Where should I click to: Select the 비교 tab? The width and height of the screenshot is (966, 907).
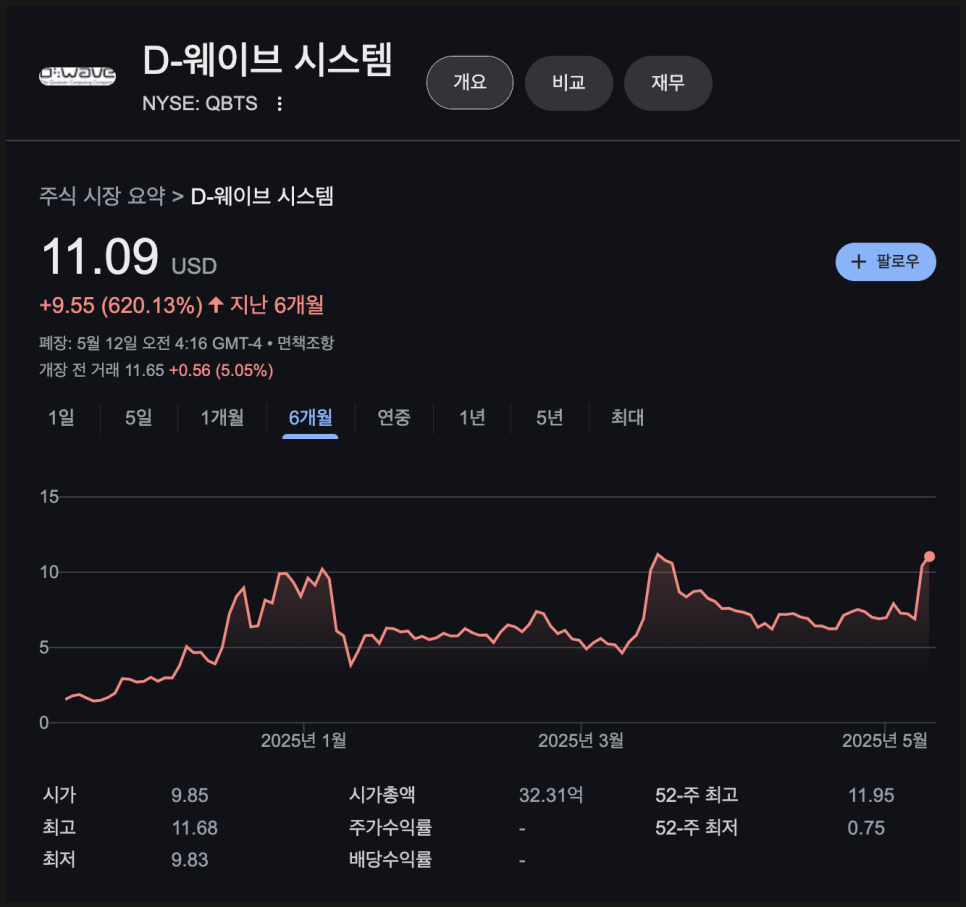pyautogui.click(x=569, y=83)
